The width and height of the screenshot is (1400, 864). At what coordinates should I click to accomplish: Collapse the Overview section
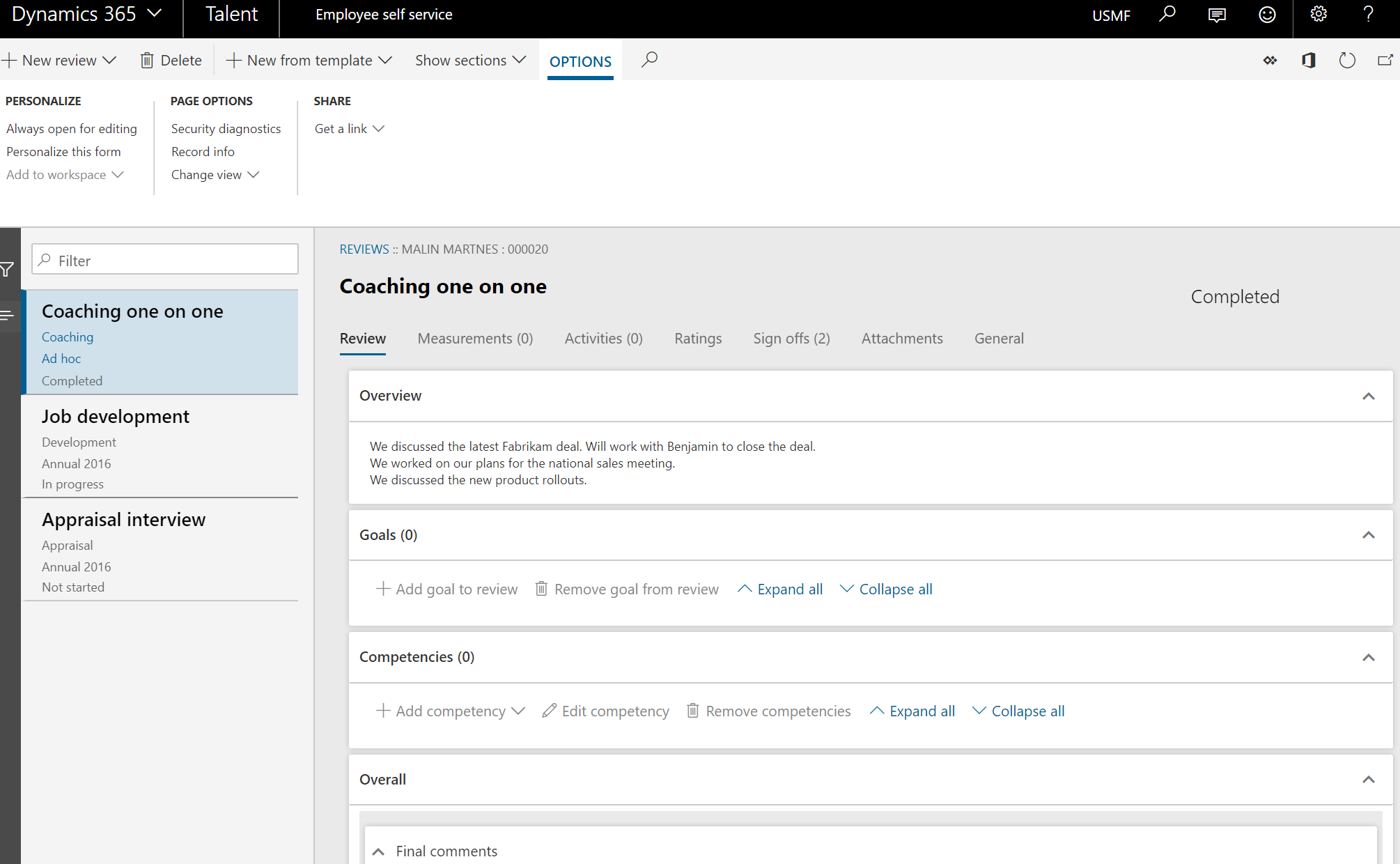(x=1369, y=396)
